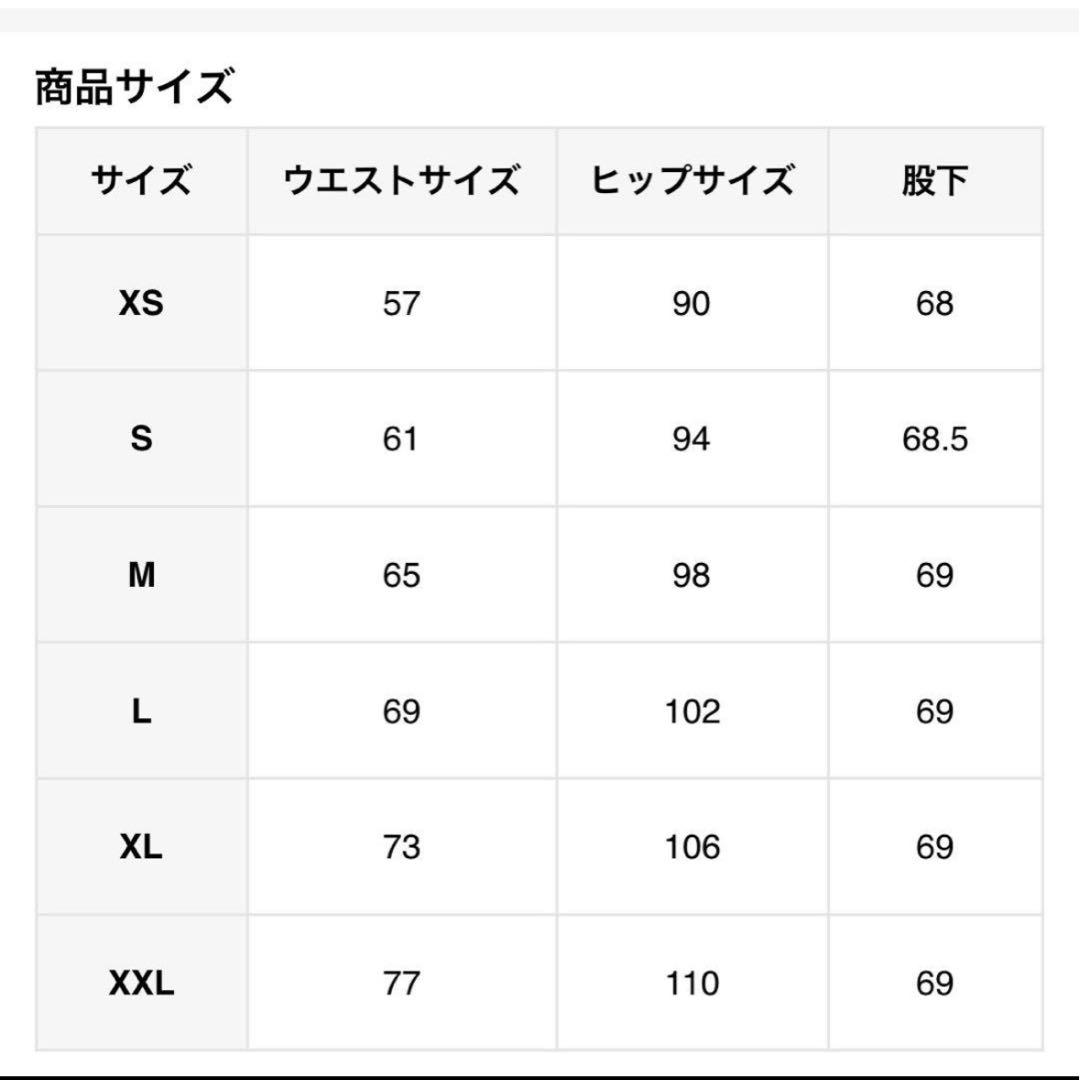The image size is (1080, 1080).
Task: Click waist value 77 for XXL
Action: (401, 983)
